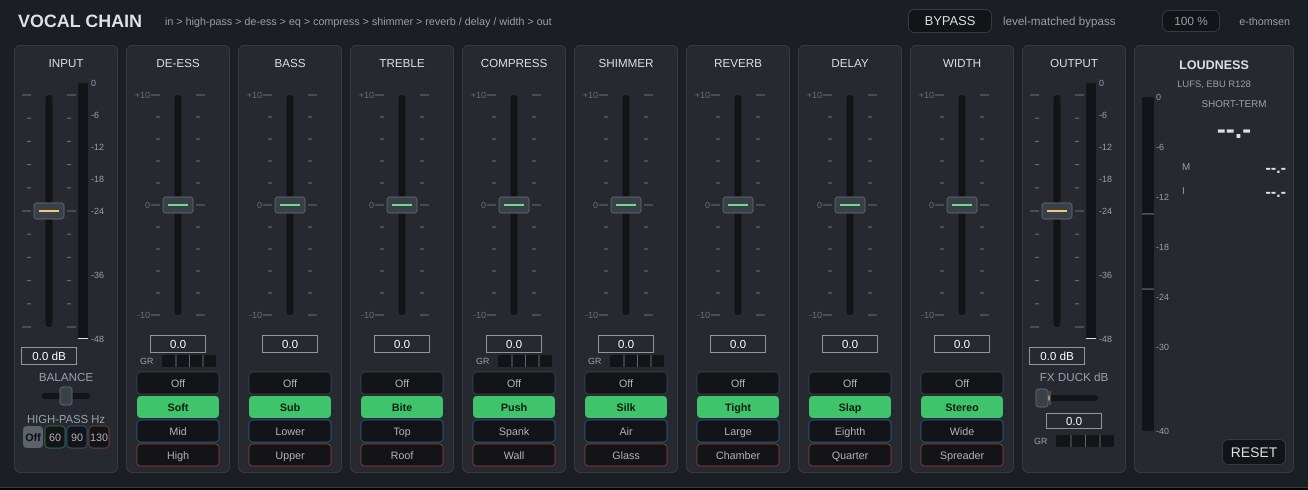Click the WIDTH 0.0 value field

[962, 344]
